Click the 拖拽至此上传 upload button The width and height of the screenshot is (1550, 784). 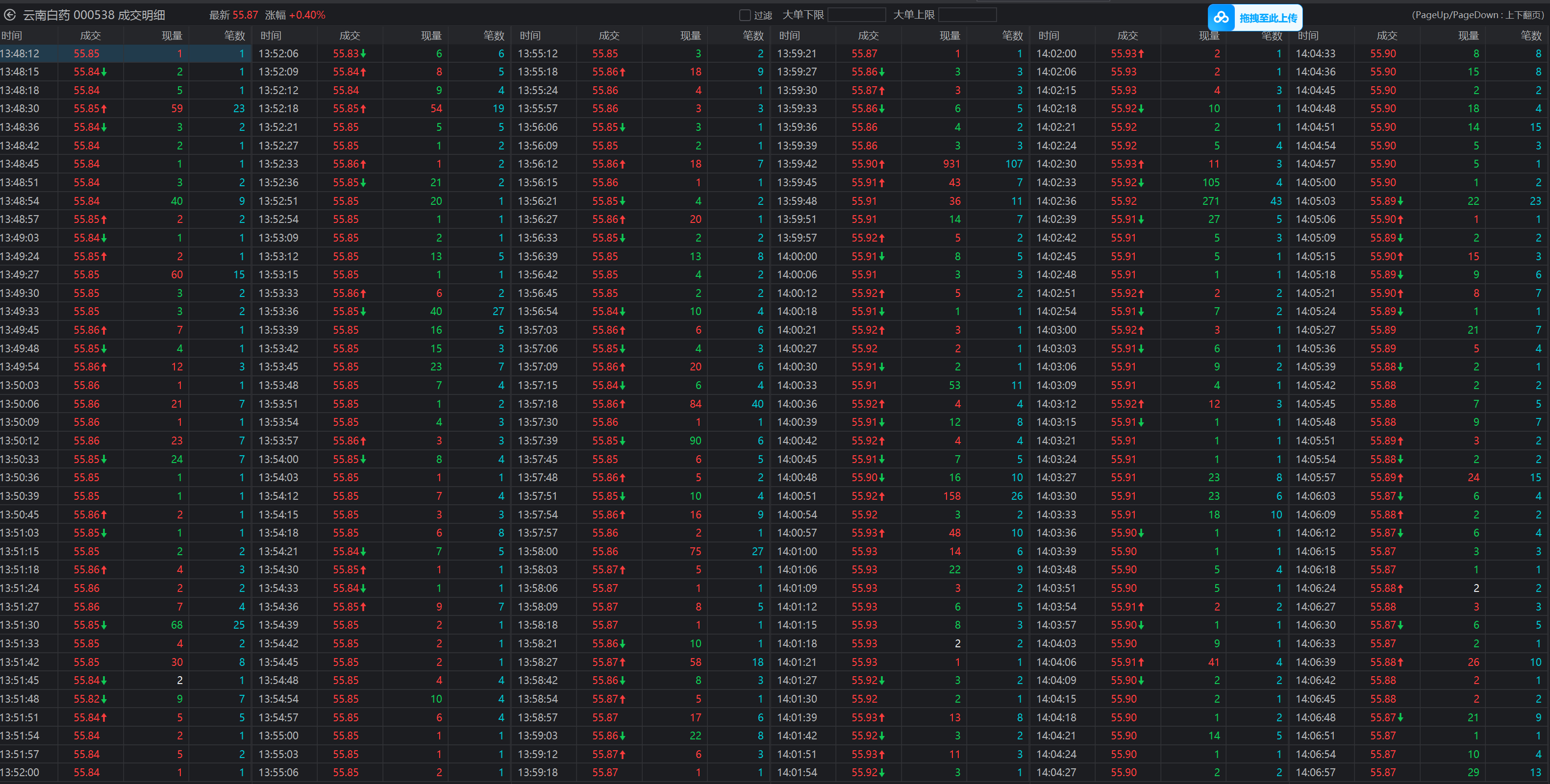[x=1268, y=18]
